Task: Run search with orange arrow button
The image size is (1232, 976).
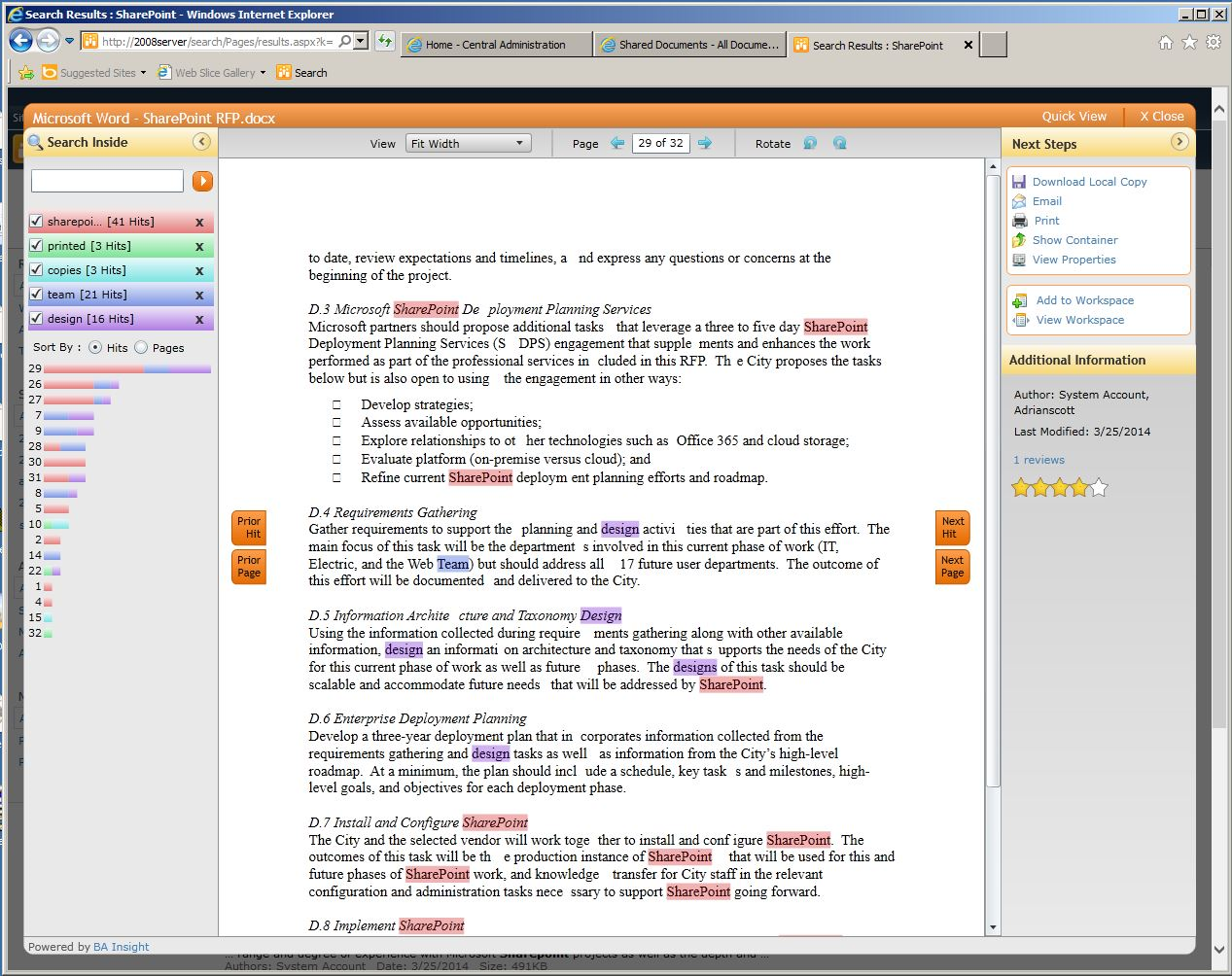Action: tap(202, 181)
